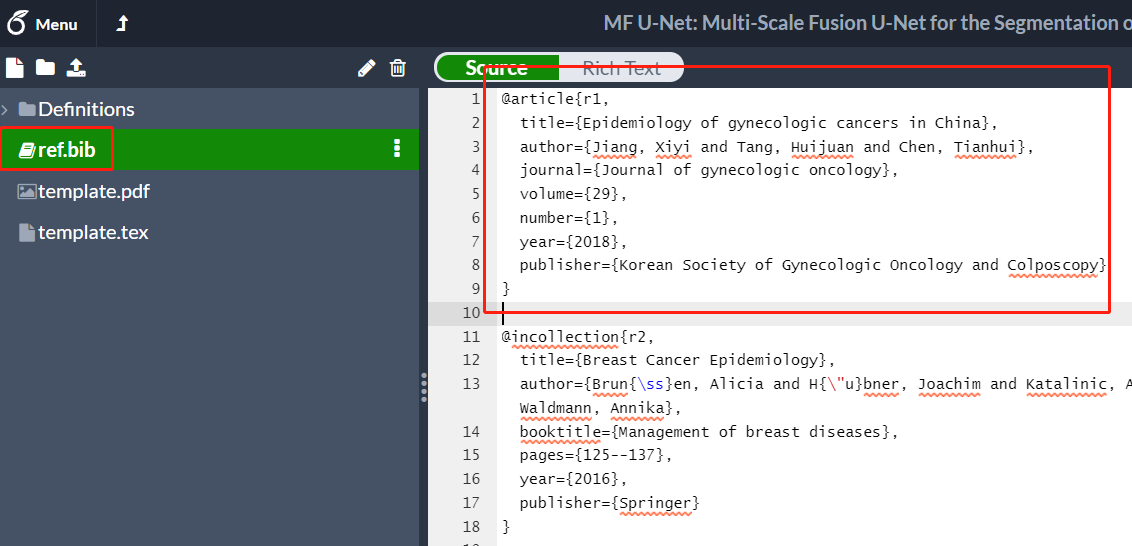Create a new file with the file icon

pos(14,68)
